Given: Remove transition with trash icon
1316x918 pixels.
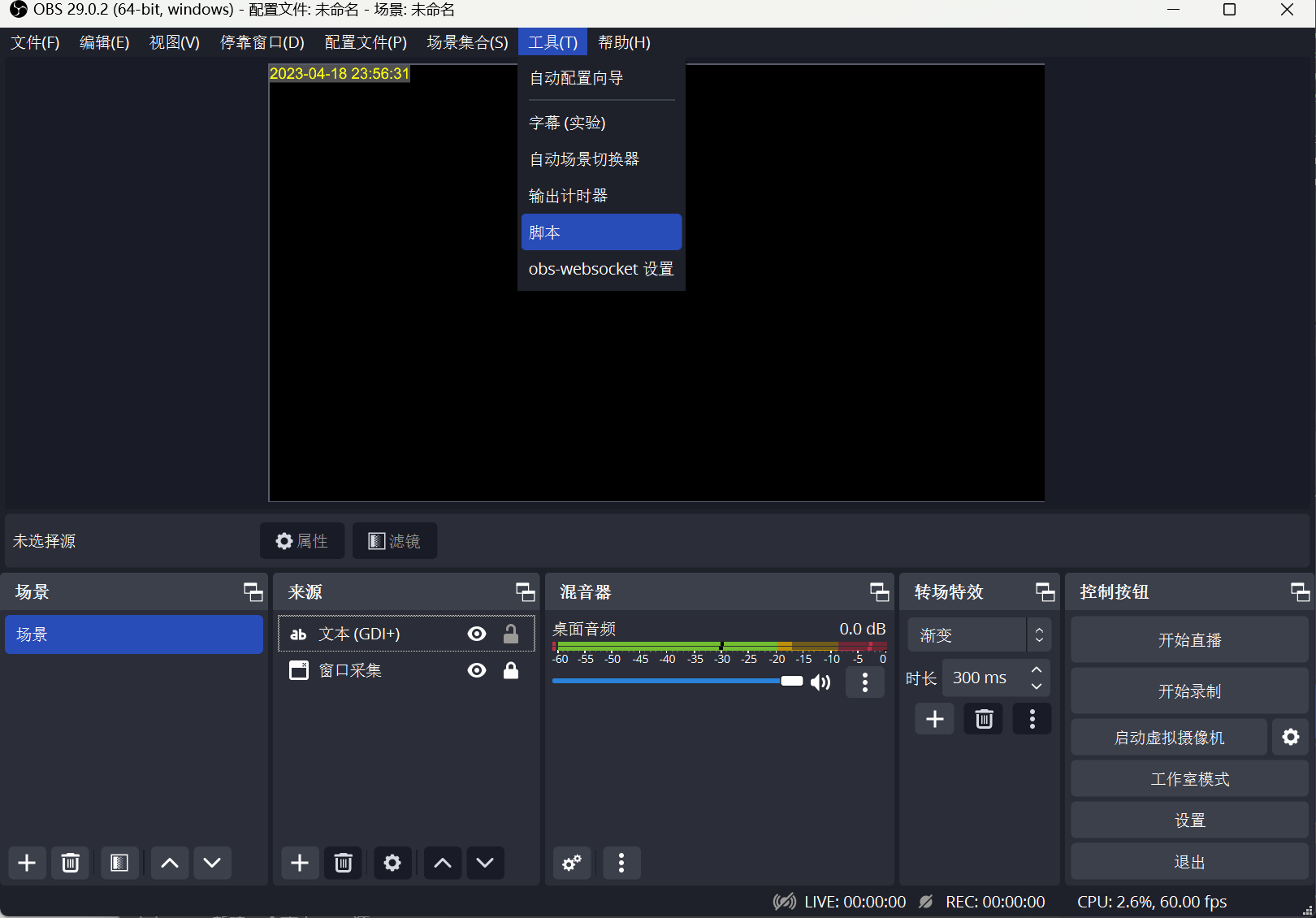Looking at the screenshot, I should coord(984,719).
